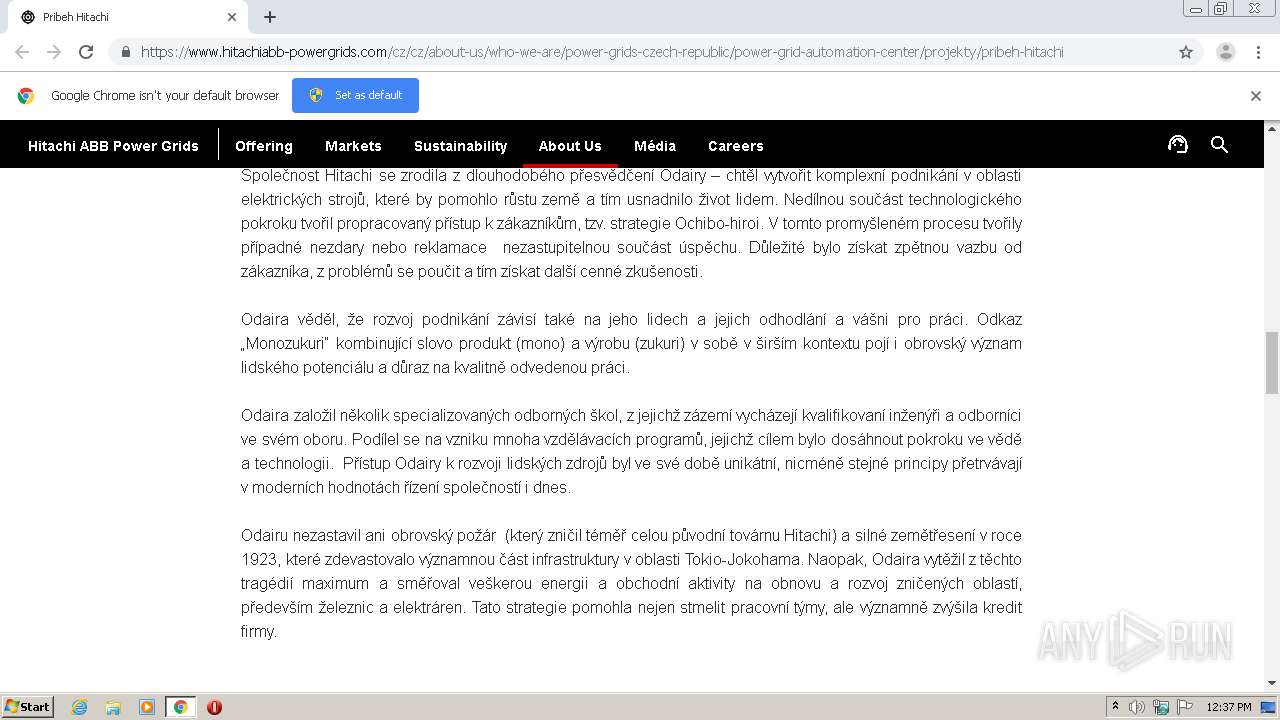This screenshot has height=720, width=1280.
Task: Open the Chrome three-dot menu
Action: click(1258, 52)
